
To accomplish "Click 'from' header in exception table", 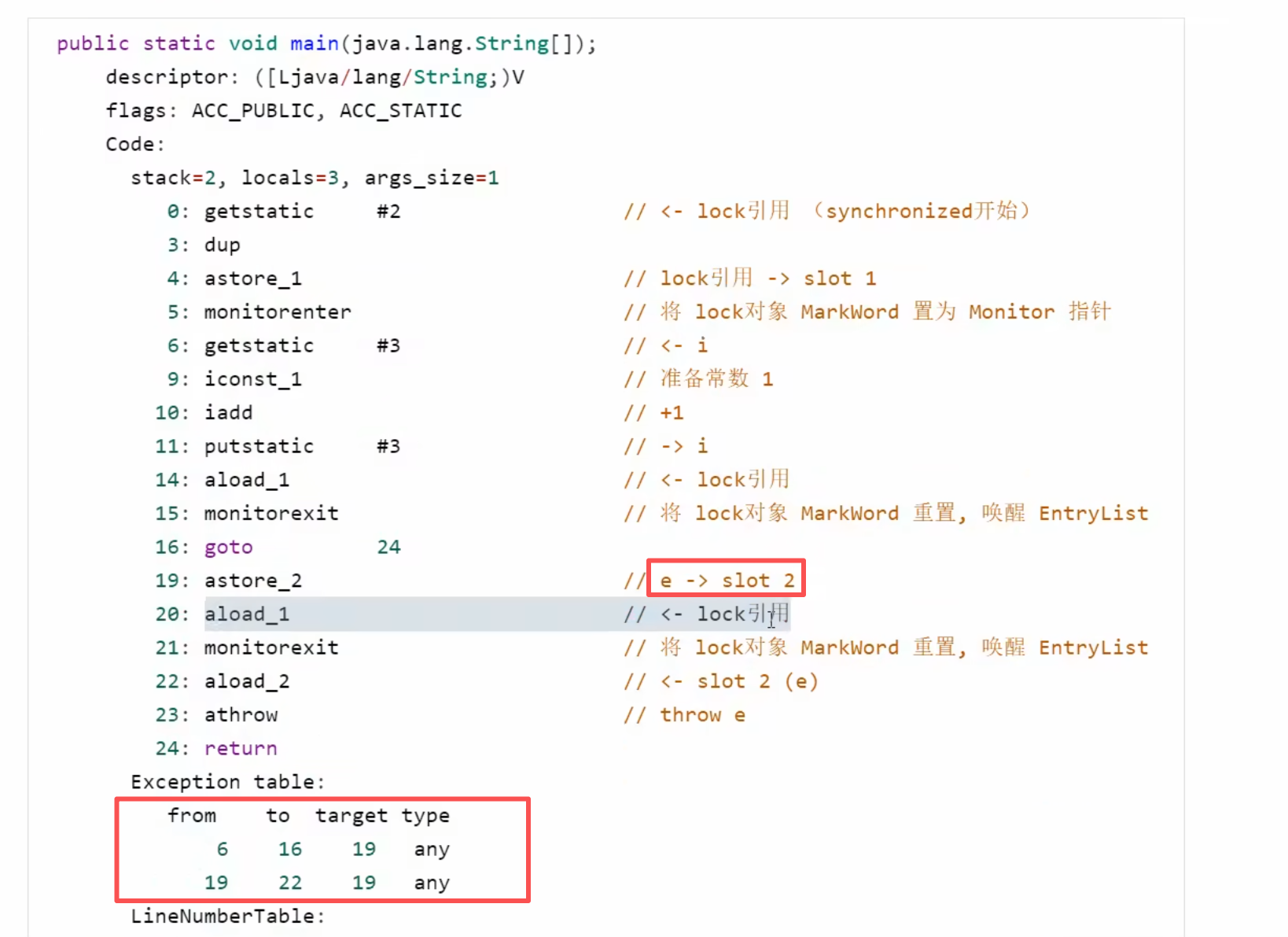I will [x=192, y=816].
